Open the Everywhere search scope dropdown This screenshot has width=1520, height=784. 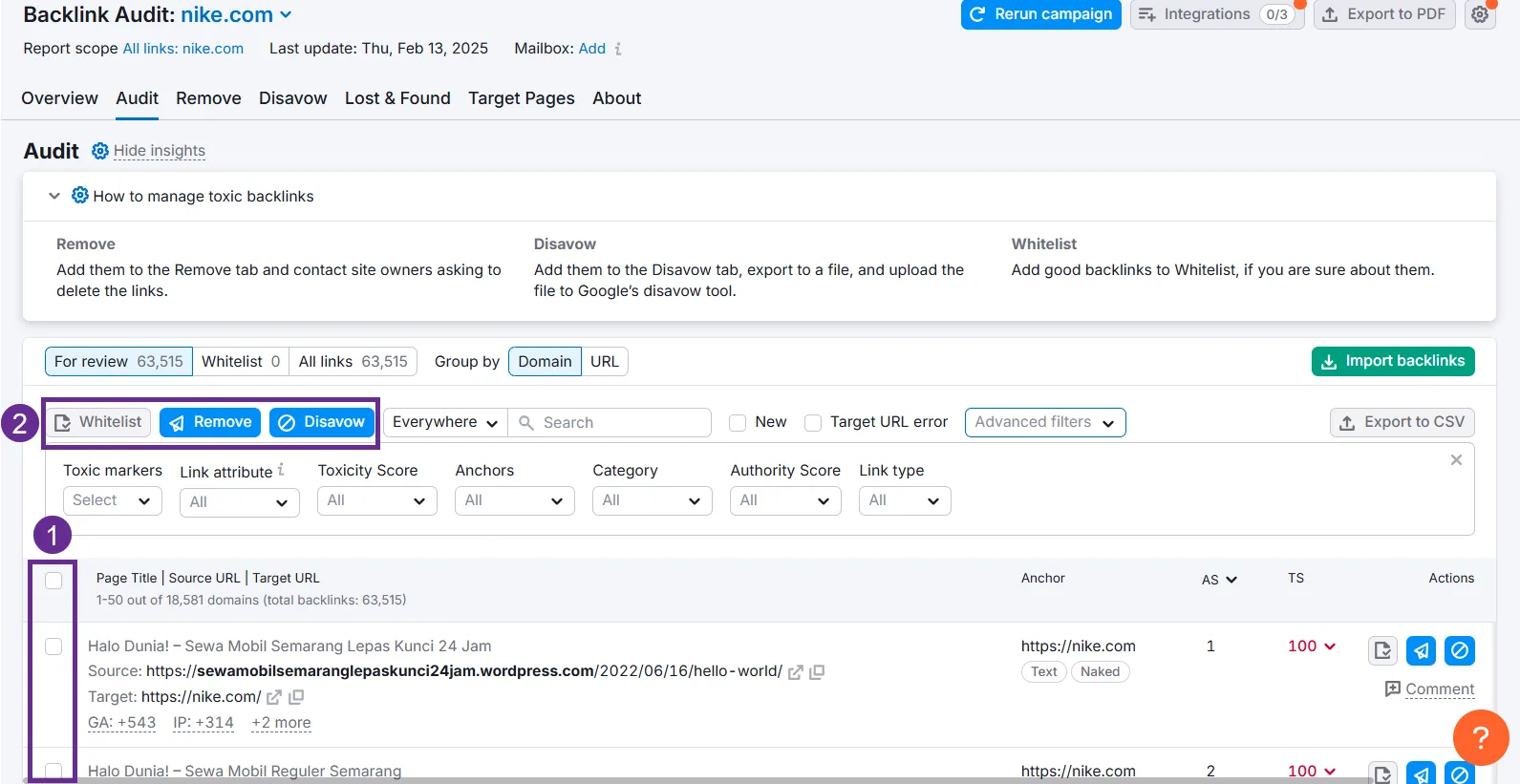click(x=445, y=422)
